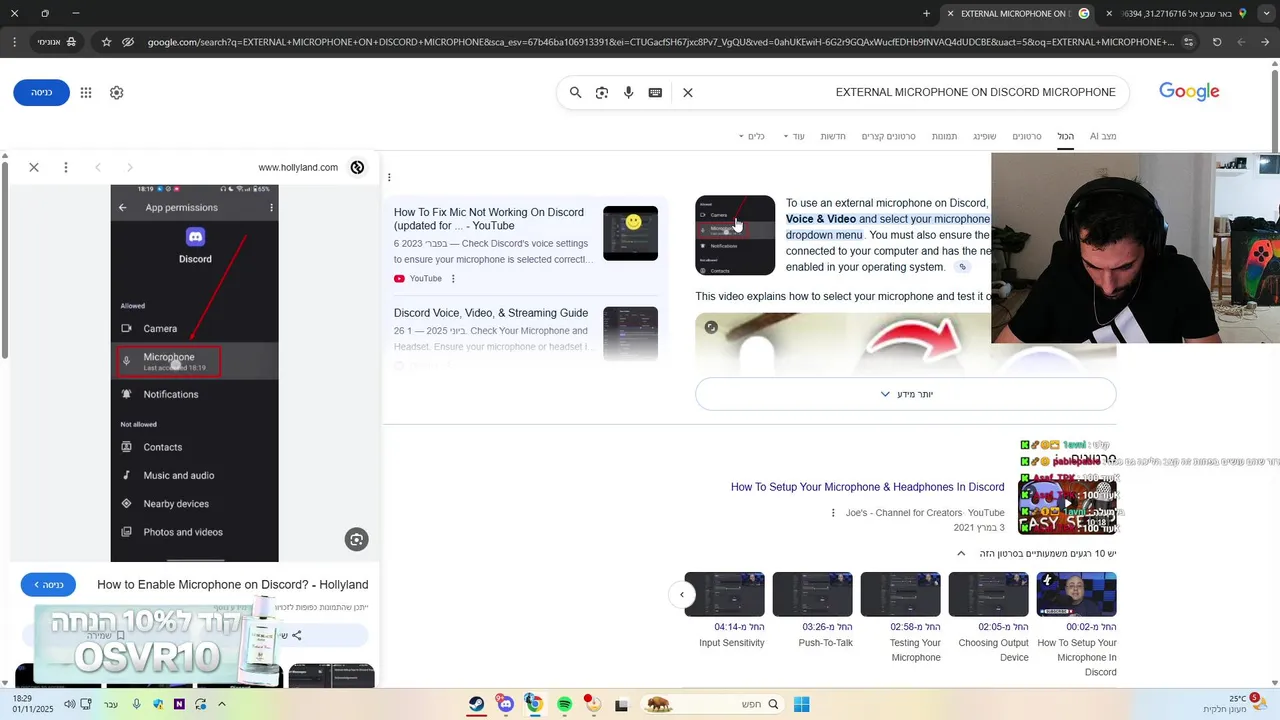Click the AI overview source link chip
Viewport: 1280px width, 720px height.
coord(962,267)
